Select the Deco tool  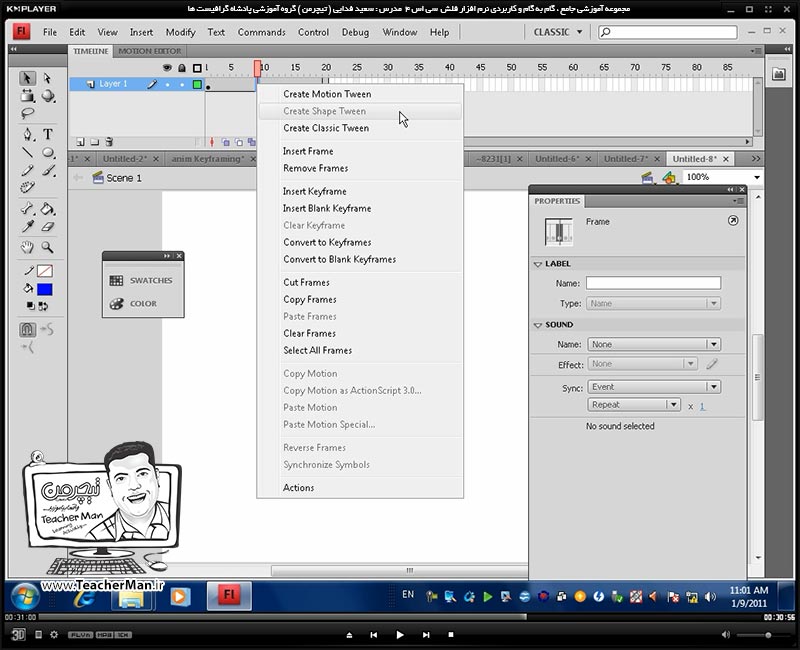pos(27,187)
